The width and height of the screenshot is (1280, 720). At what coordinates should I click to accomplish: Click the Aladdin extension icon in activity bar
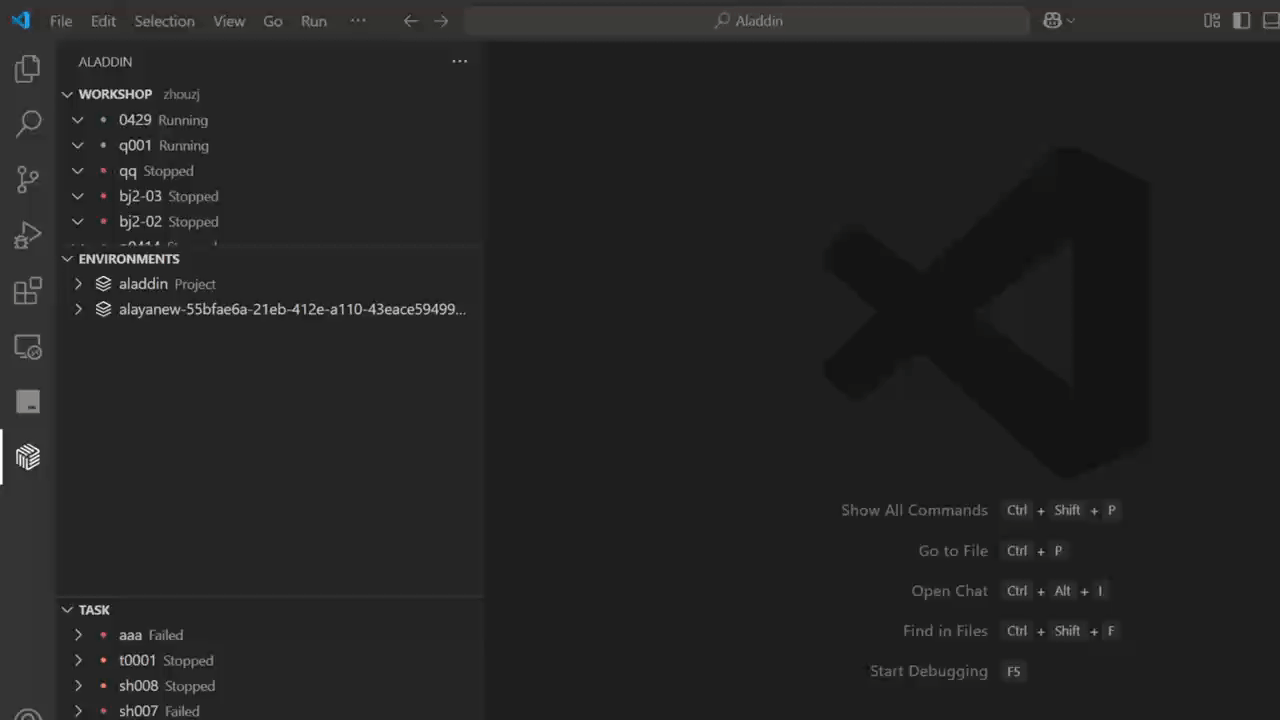click(x=28, y=457)
